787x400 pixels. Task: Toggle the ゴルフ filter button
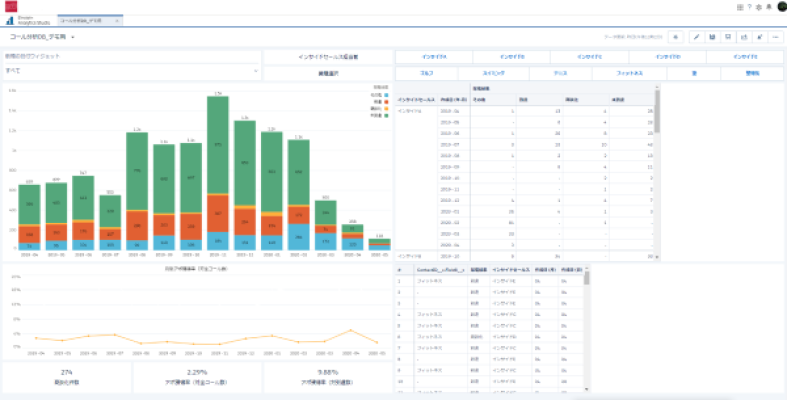point(426,73)
